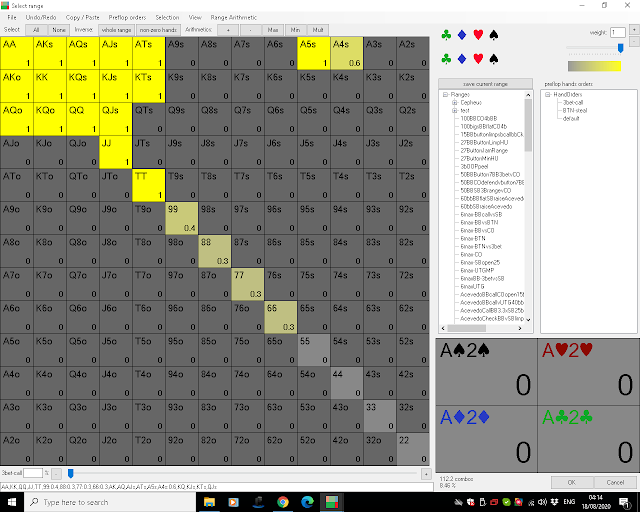
Task: Click the yellow weight gradient bar
Action: [594, 66]
